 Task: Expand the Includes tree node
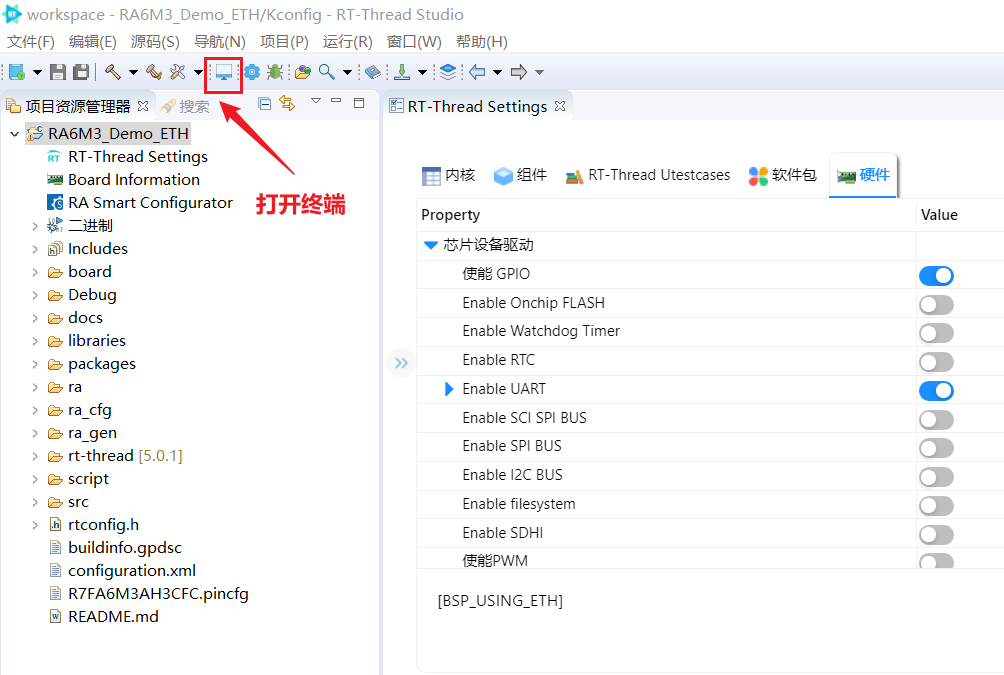[35, 249]
